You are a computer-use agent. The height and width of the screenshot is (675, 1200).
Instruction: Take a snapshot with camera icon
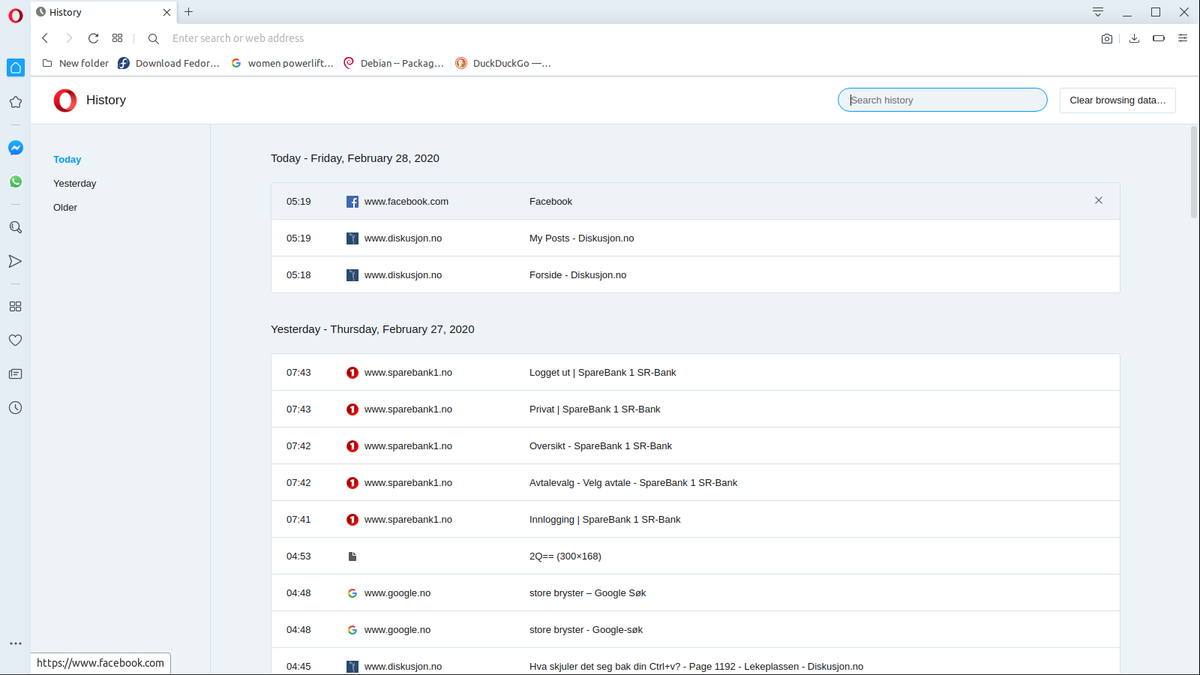click(x=1107, y=38)
